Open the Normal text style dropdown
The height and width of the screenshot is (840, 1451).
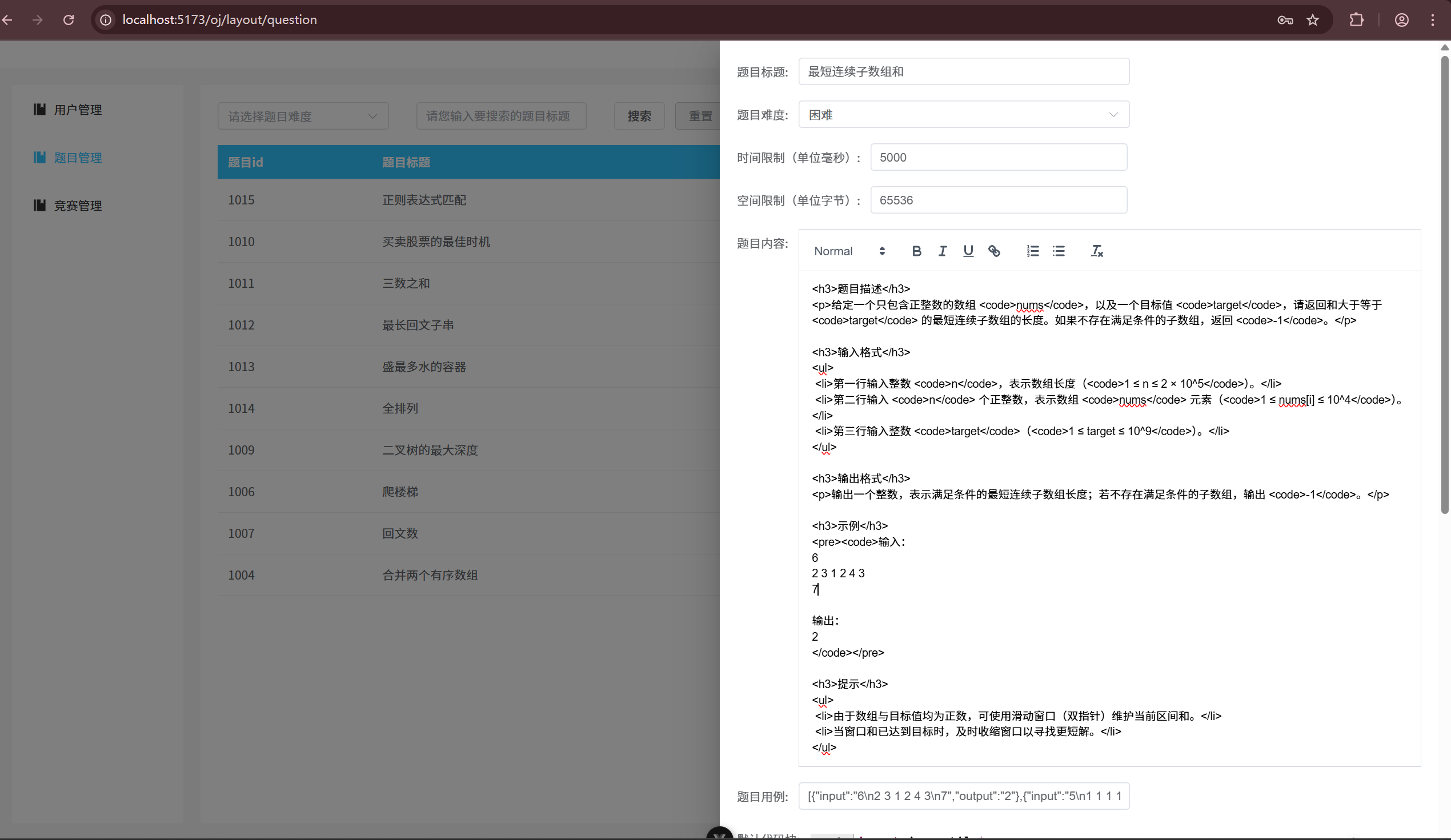(847, 251)
